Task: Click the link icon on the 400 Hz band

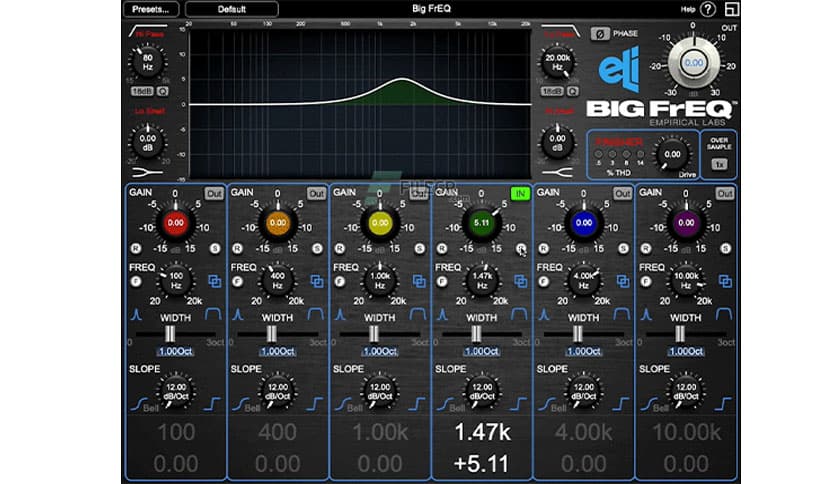Action: [317, 281]
